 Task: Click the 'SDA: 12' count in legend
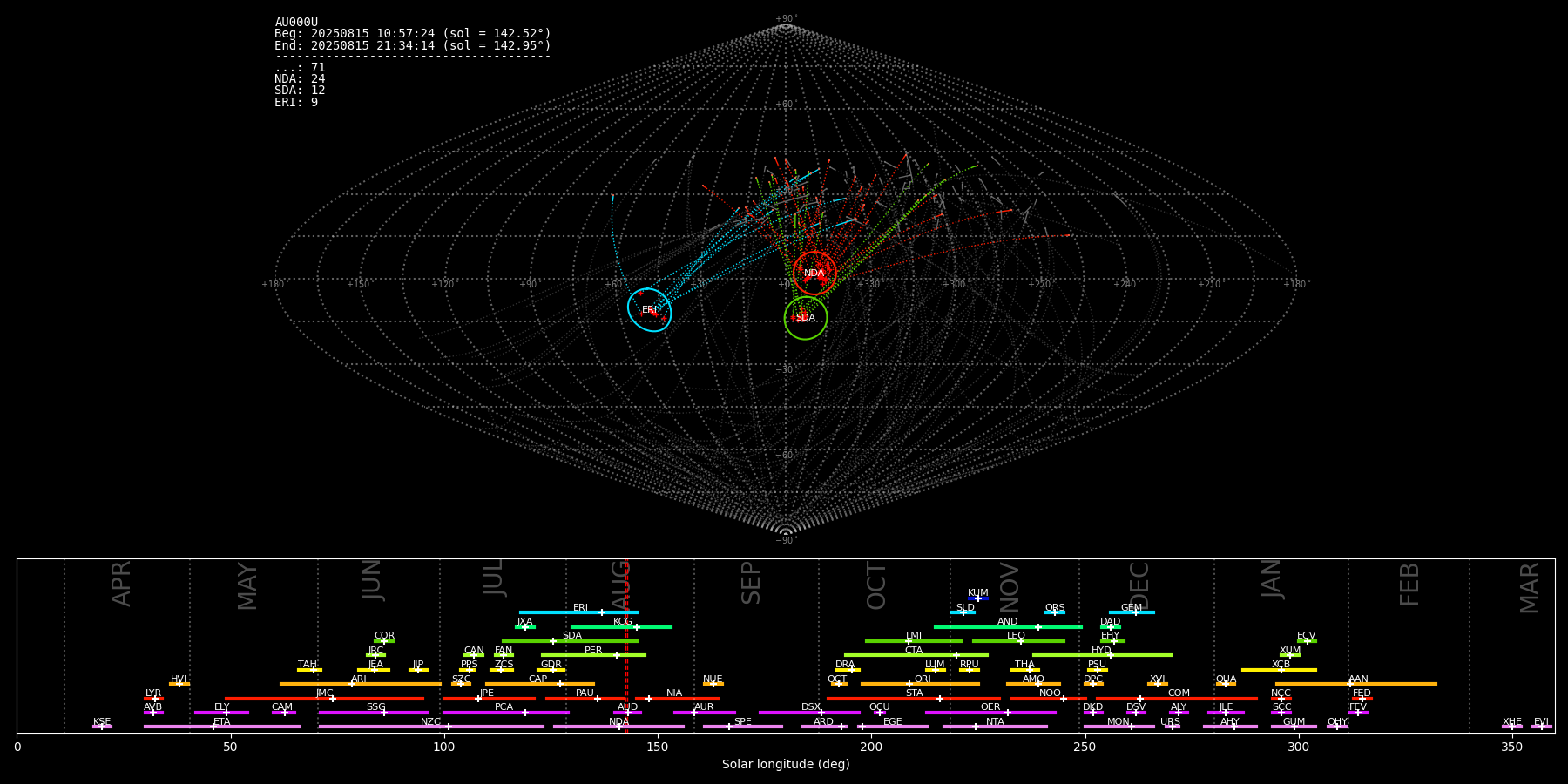coord(300,91)
